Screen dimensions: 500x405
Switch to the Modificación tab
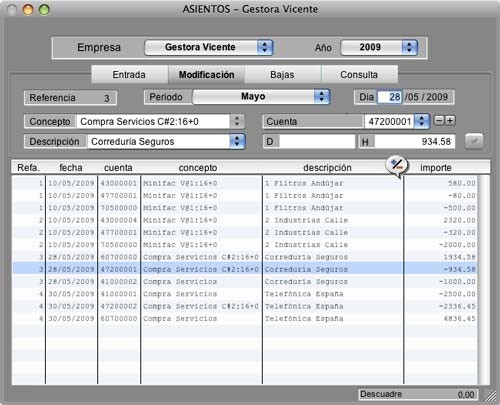[x=207, y=75]
